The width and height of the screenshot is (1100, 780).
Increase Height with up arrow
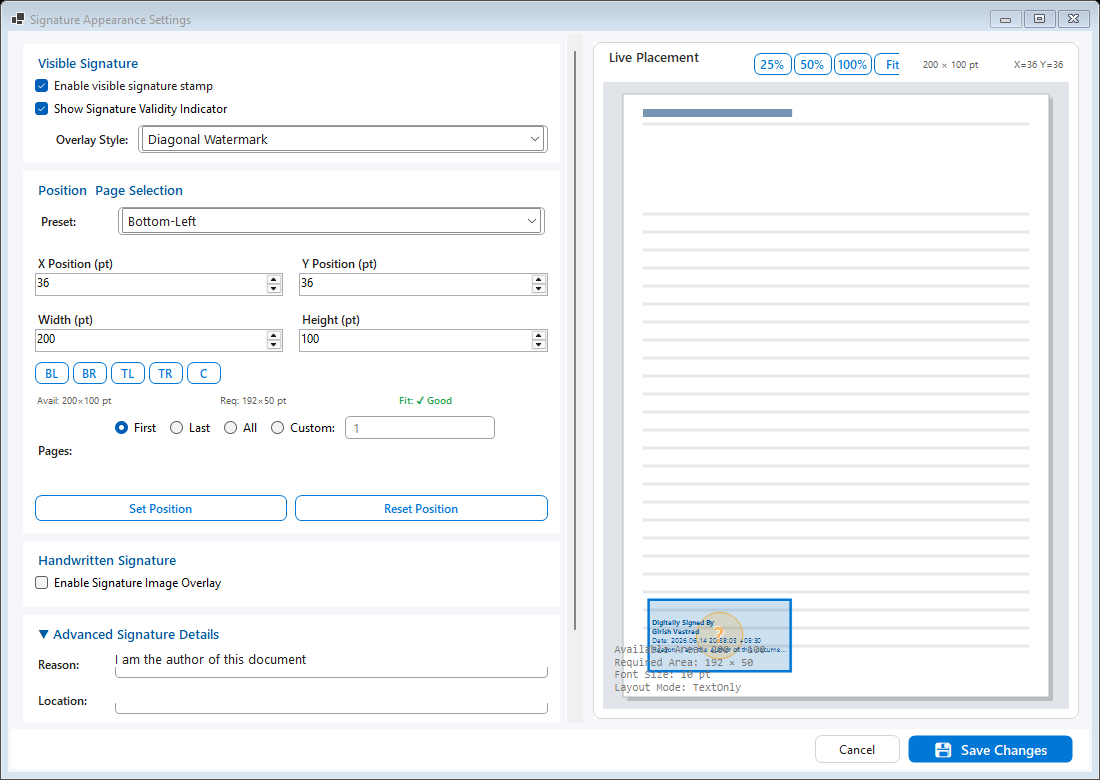coord(539,335)
